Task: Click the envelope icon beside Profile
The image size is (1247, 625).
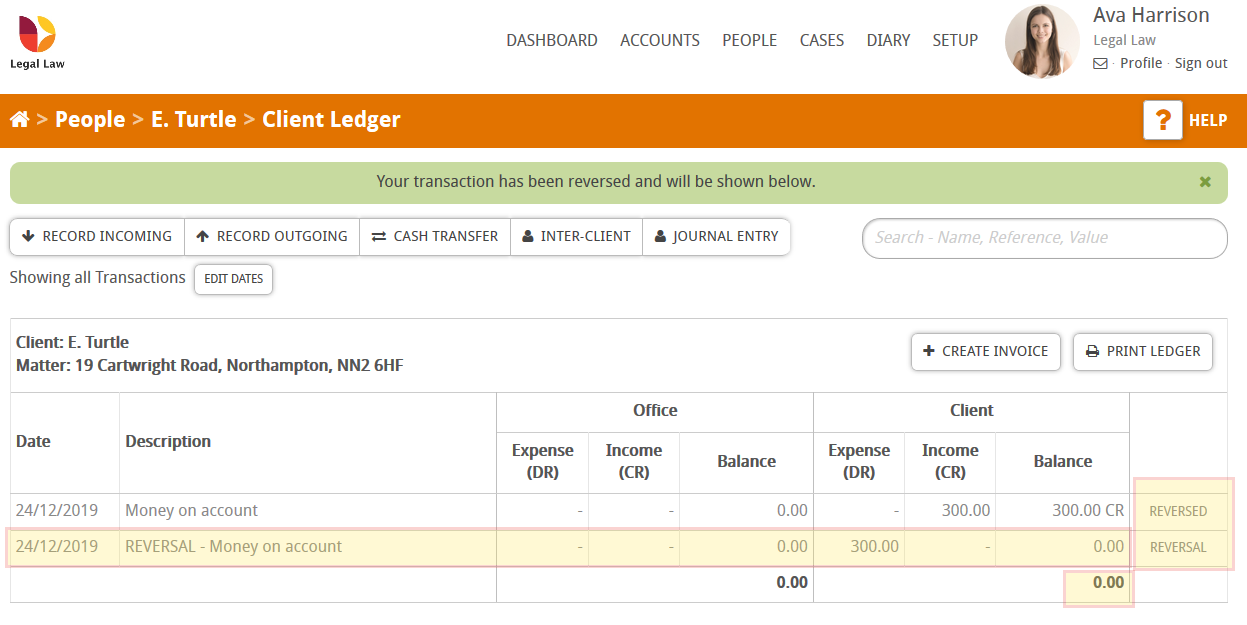Action: [1100, 63]
